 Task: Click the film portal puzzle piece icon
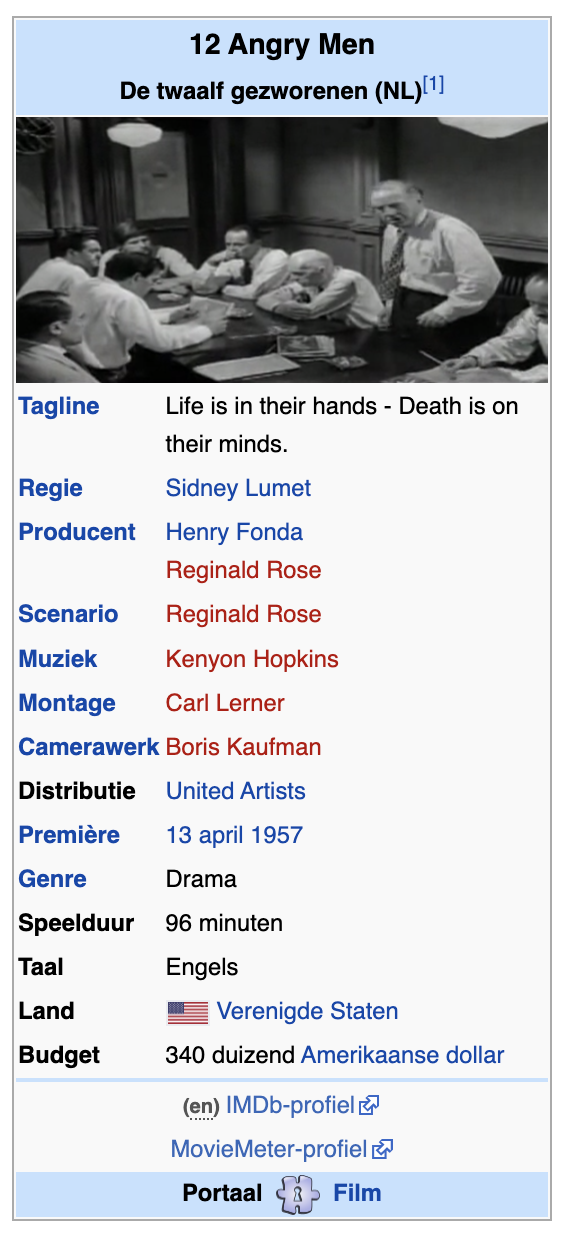point(297,1194)
